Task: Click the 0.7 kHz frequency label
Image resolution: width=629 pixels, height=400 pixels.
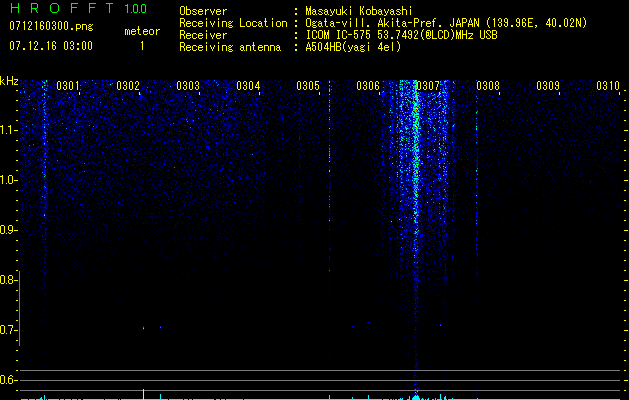Action: tap(8, 330)
